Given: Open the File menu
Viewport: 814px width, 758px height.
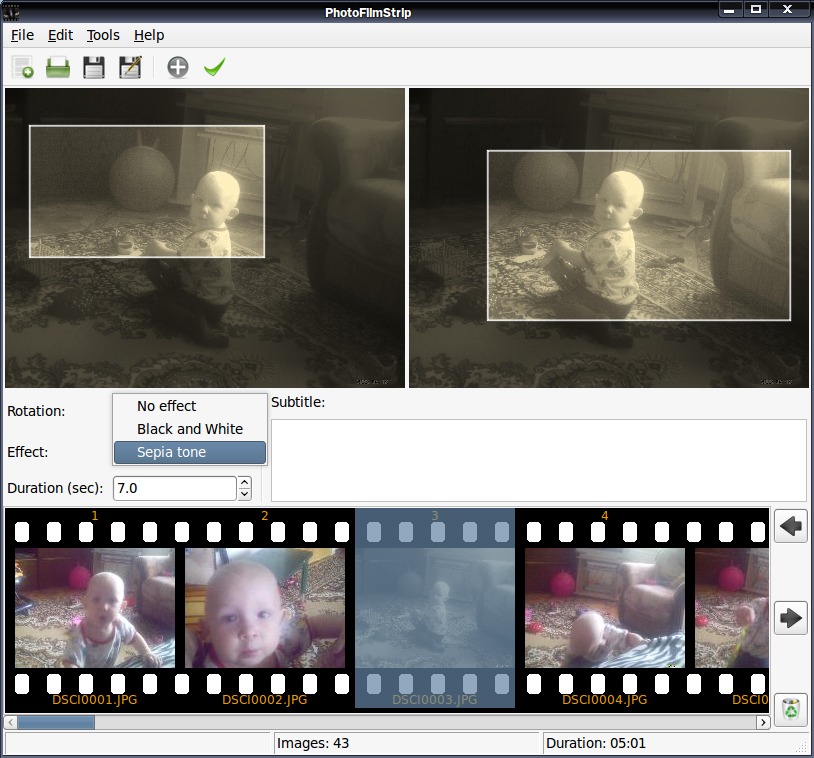Looking at the screenshot, I should tap(22, 35).
